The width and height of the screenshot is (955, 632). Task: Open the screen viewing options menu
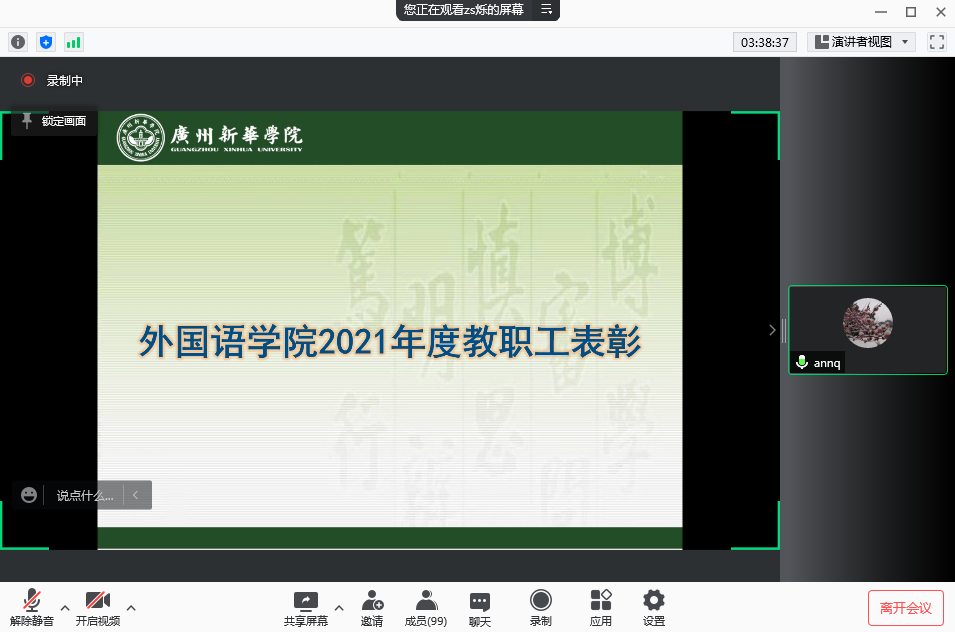(x=547, y=9)
